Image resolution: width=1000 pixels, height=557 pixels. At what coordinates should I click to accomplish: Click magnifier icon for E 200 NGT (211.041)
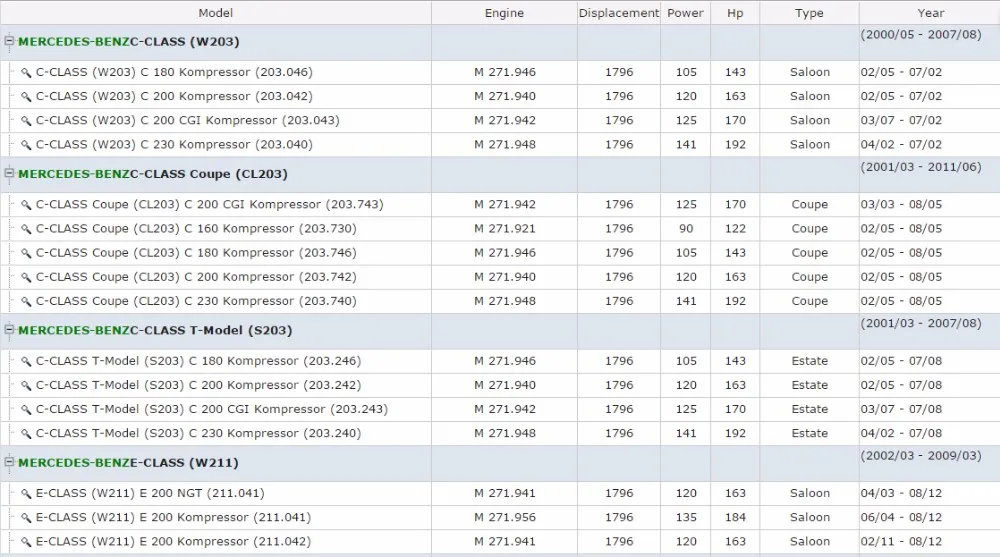tap(26, 494)
